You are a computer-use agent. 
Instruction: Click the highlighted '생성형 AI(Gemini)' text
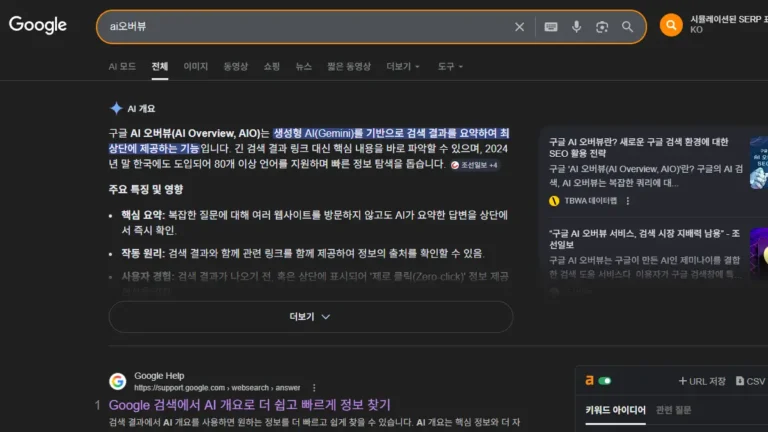point(313,133)
